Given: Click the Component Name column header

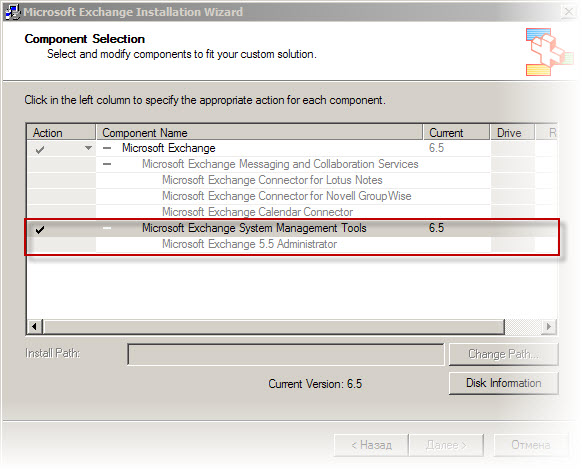Looking at the screenshot, I should coord(259,133).
